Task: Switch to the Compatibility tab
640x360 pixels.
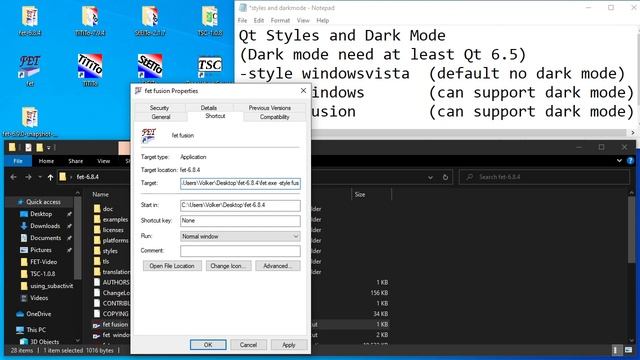Action: [274, 117]
